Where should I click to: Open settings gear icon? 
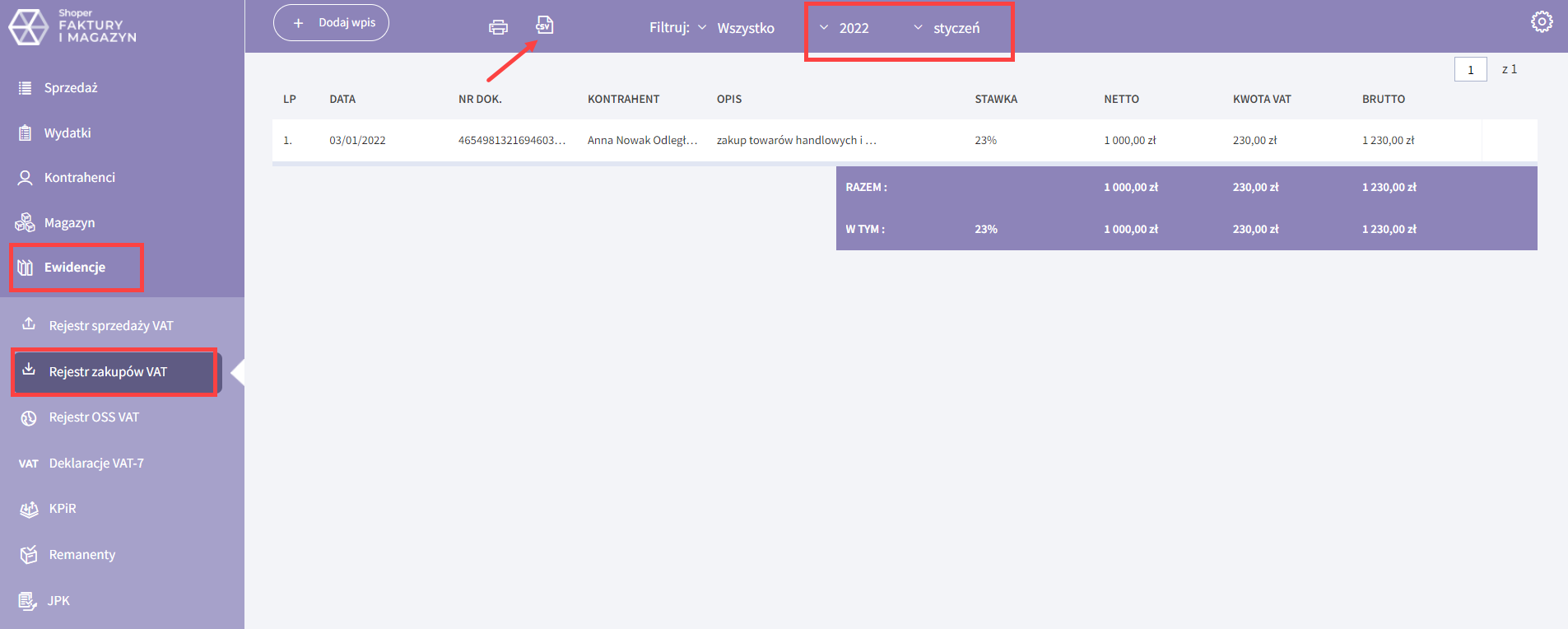[x=1542, y=21]
